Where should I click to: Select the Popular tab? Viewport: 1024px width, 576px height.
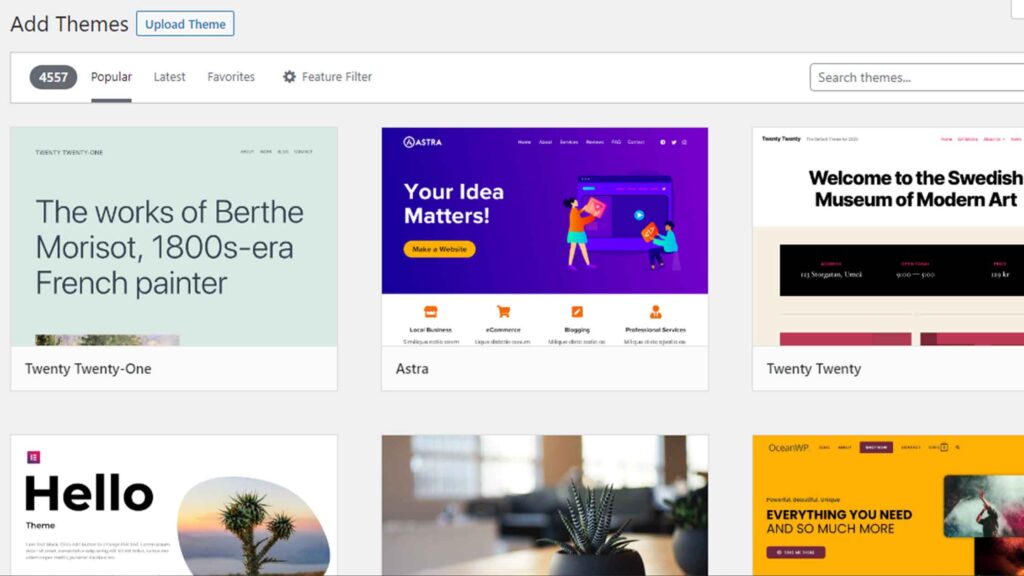tap(111, 76)
